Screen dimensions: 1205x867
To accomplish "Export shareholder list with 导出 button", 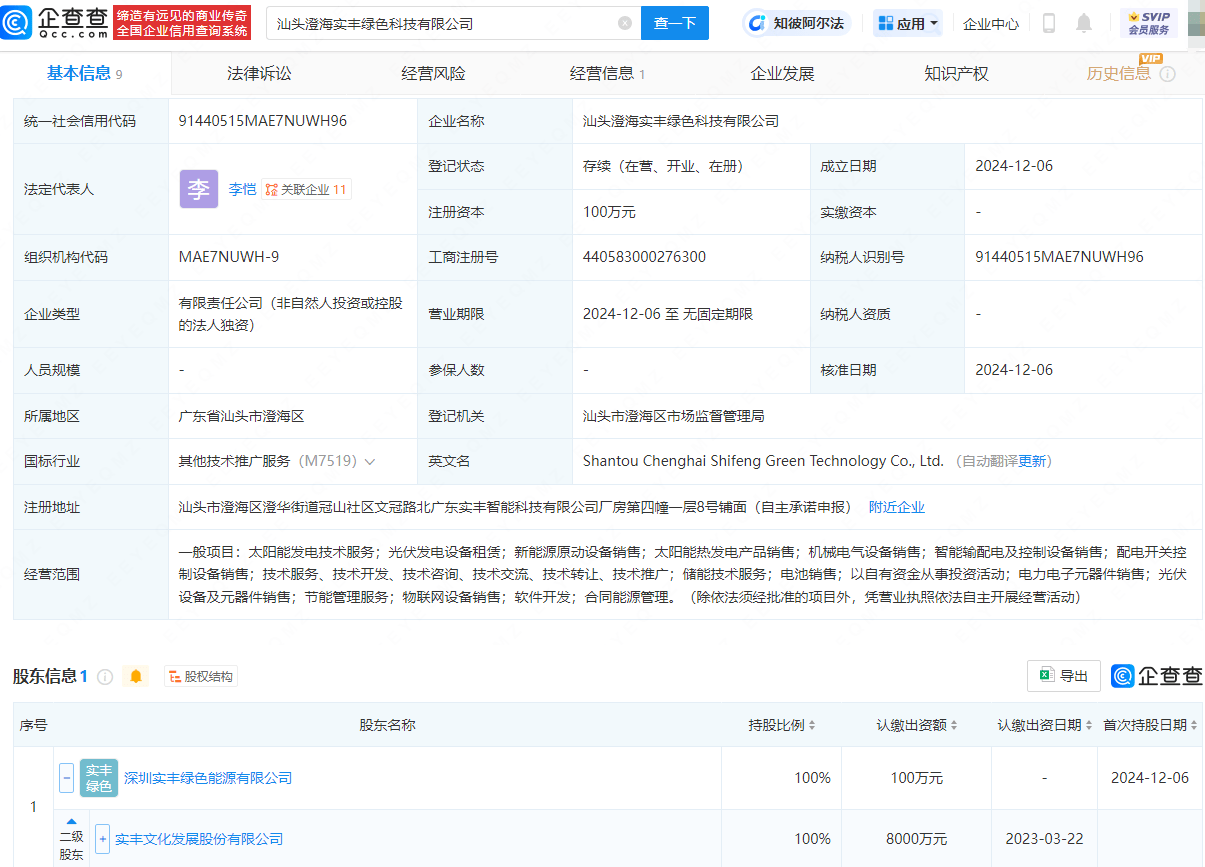I will tap(1064, 676).
